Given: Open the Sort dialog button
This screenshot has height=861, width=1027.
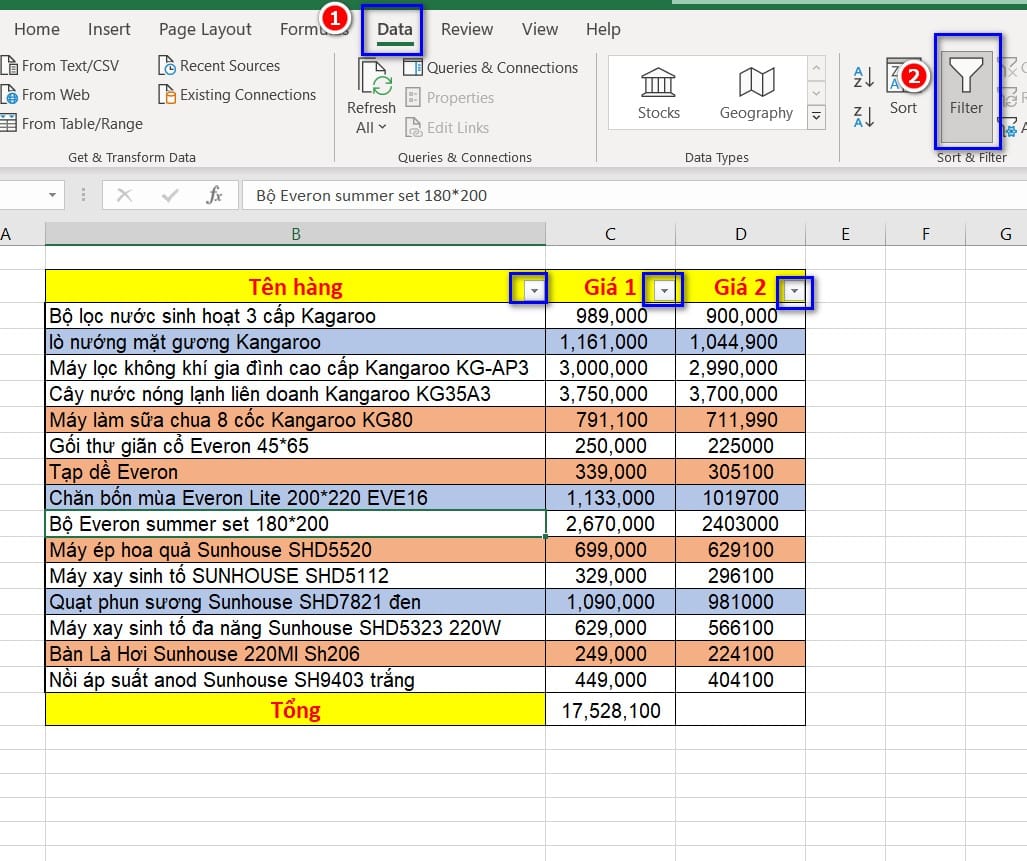Looking at the screenshot, I should point(903,88).
